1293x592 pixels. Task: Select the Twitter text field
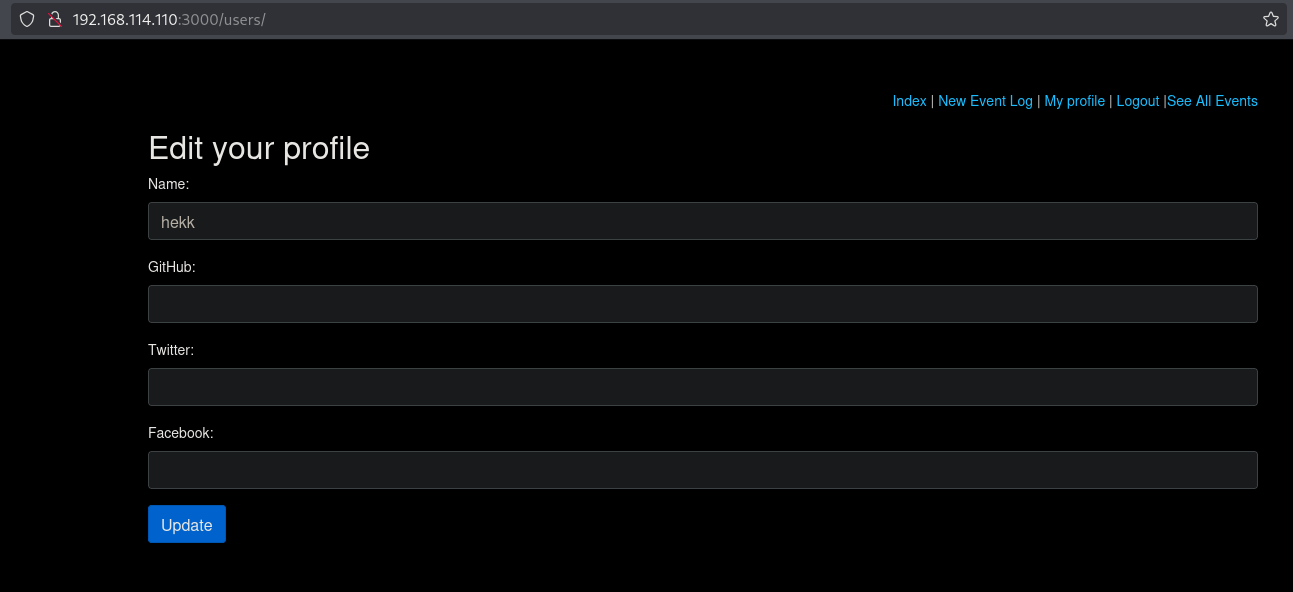coord(702,387)
